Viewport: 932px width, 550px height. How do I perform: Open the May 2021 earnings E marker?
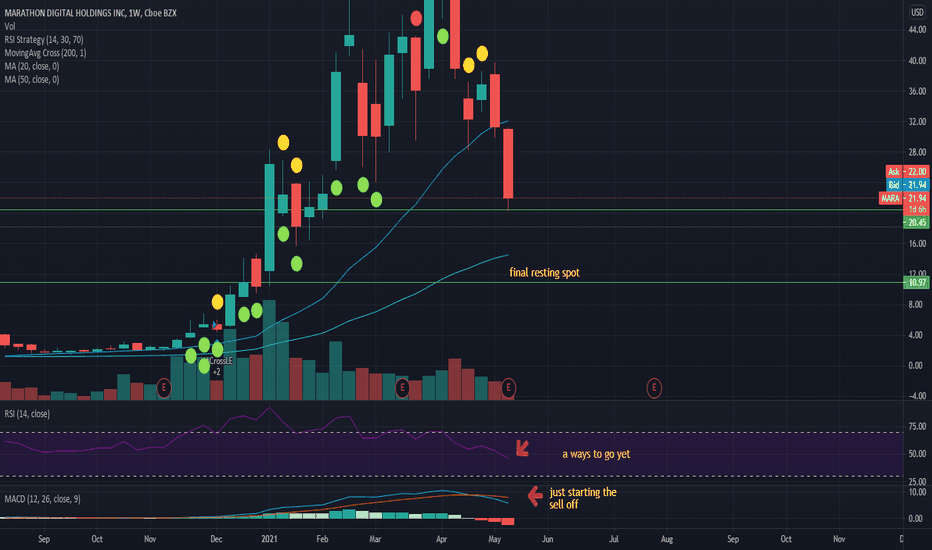508,388
